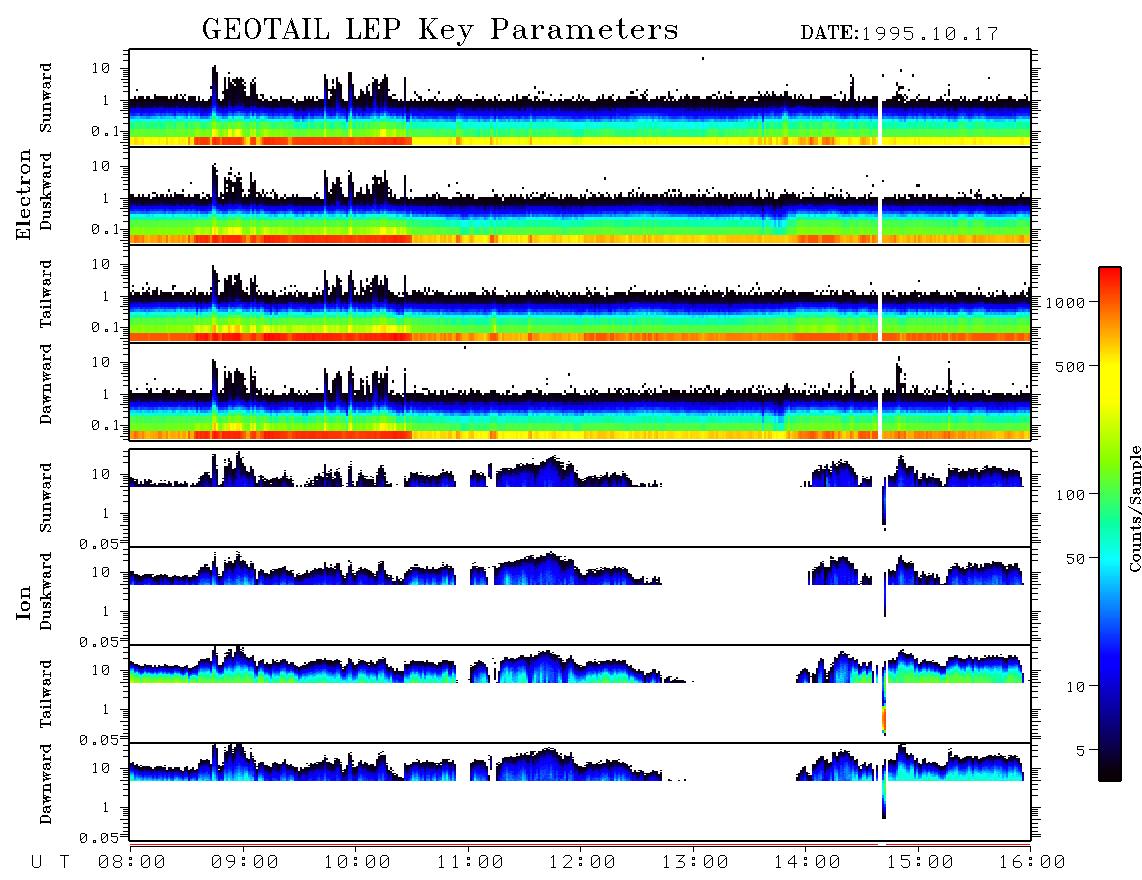The height and width of the screenshot is (880, 1142).
Task: Click the '50' color bar tick label
Action: coord(1076,559)
